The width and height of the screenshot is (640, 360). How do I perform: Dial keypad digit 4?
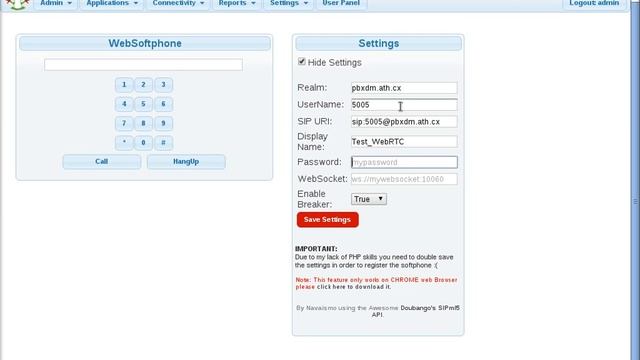124,104
